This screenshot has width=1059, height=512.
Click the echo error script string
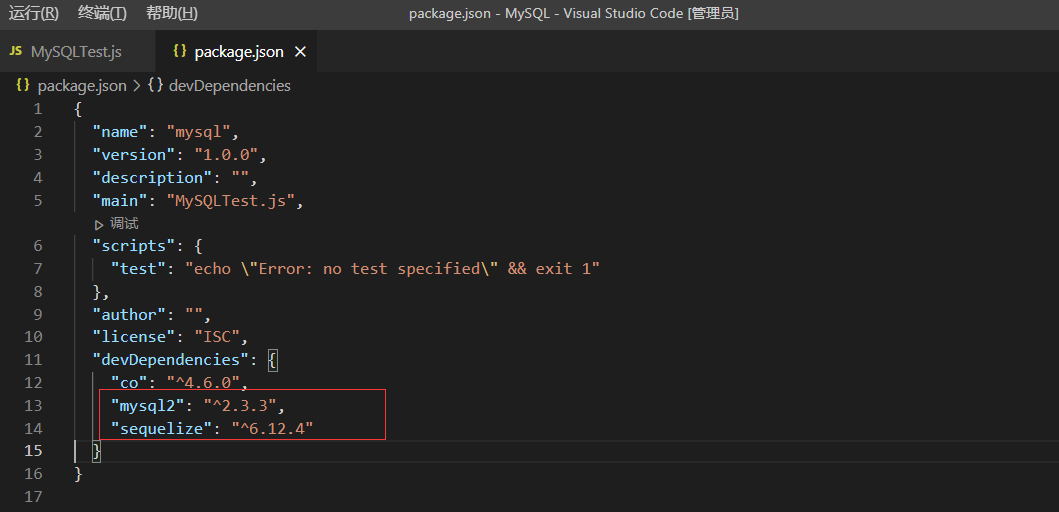coord(393,269)
